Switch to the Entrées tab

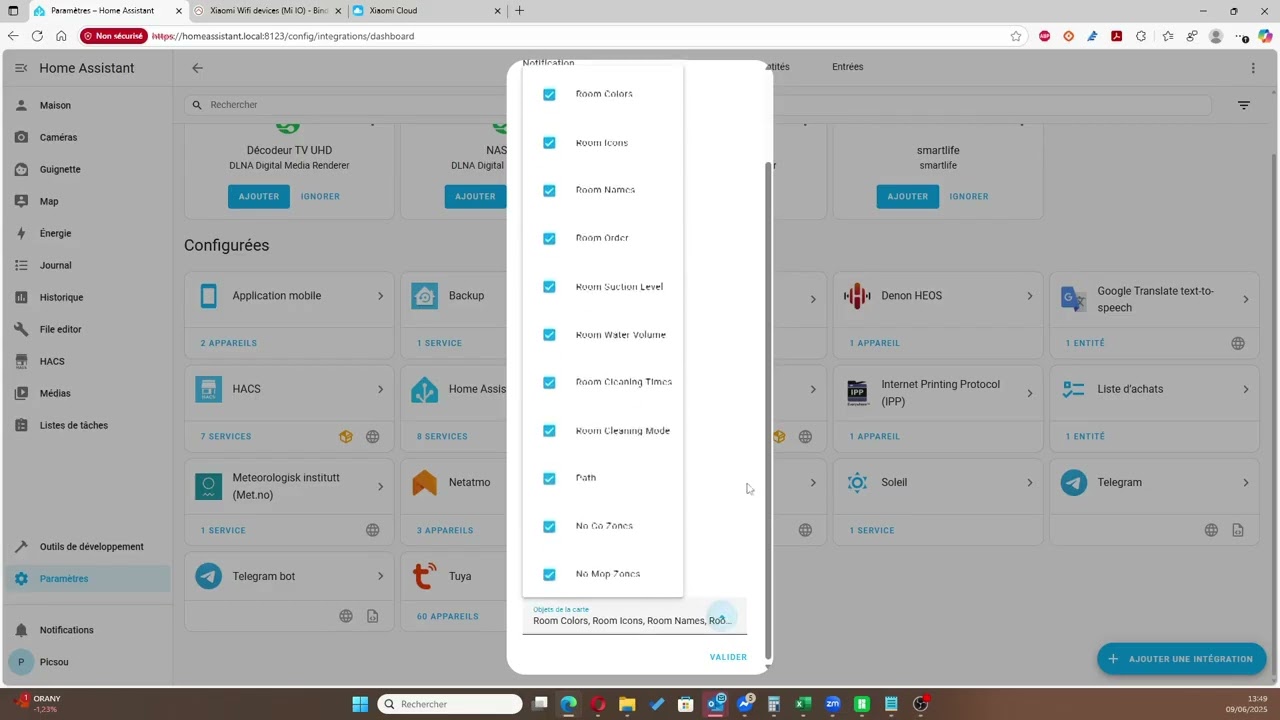847,67
